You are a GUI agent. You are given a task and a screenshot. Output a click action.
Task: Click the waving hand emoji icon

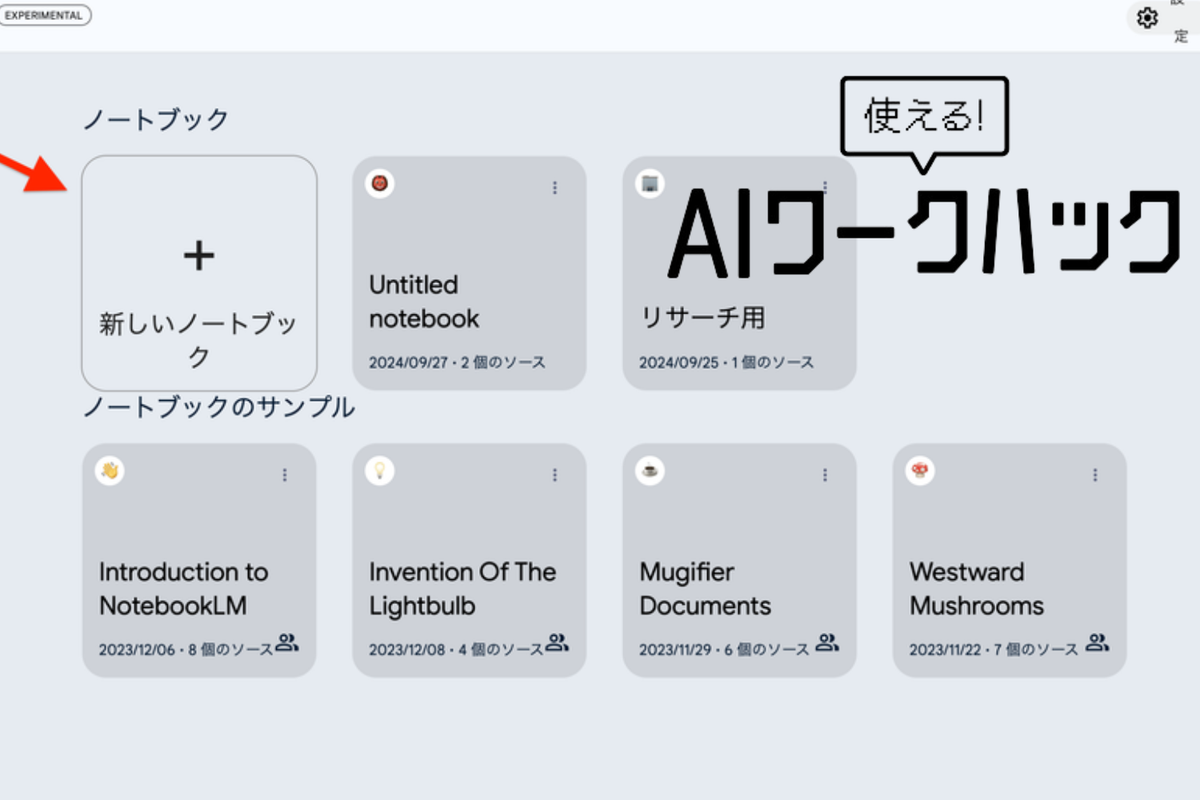tap(110, 471)
